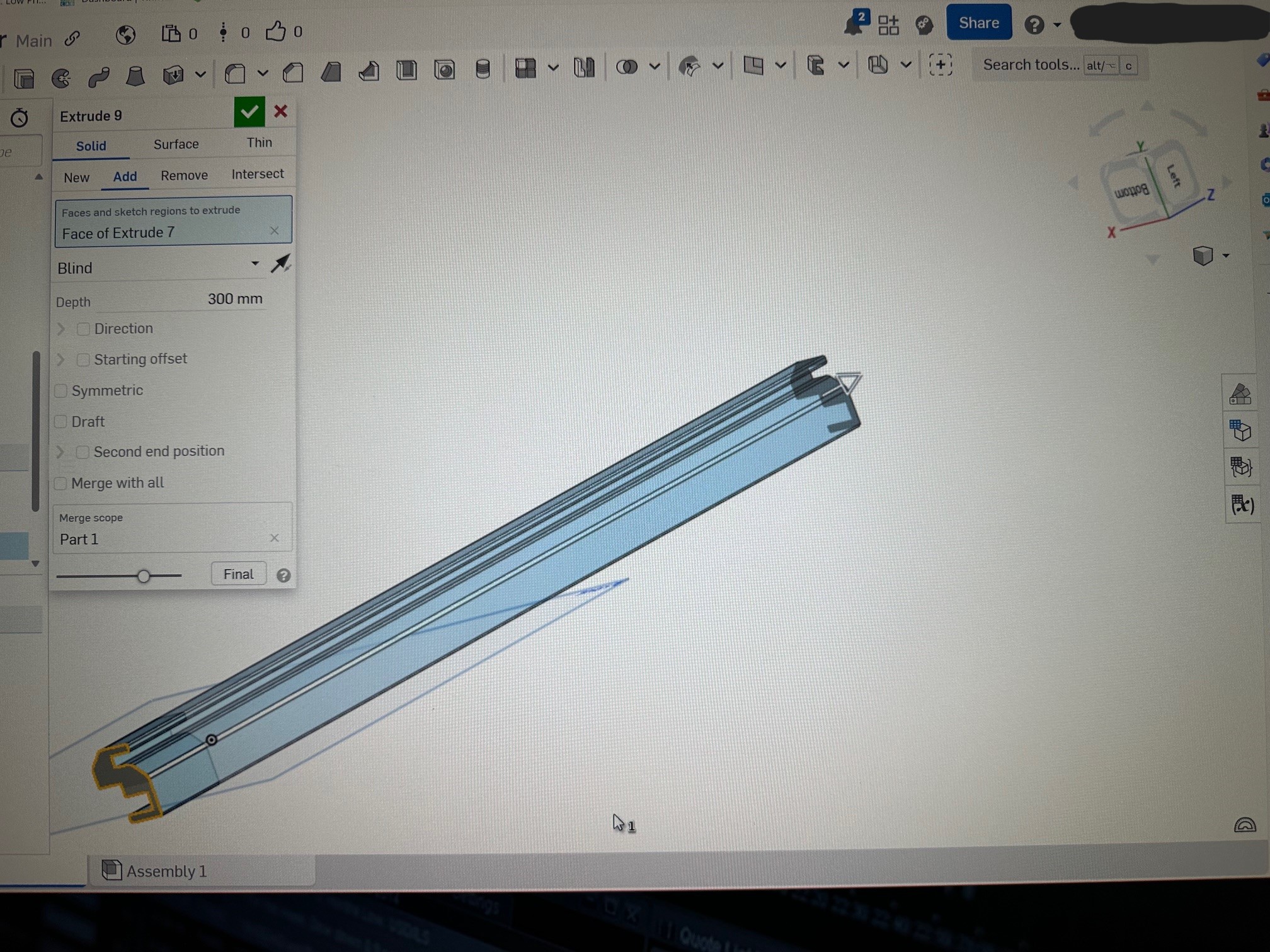Screen dimensions: 1270x952
Task: Click the Boolean tool icon
Action: point(626,67)
